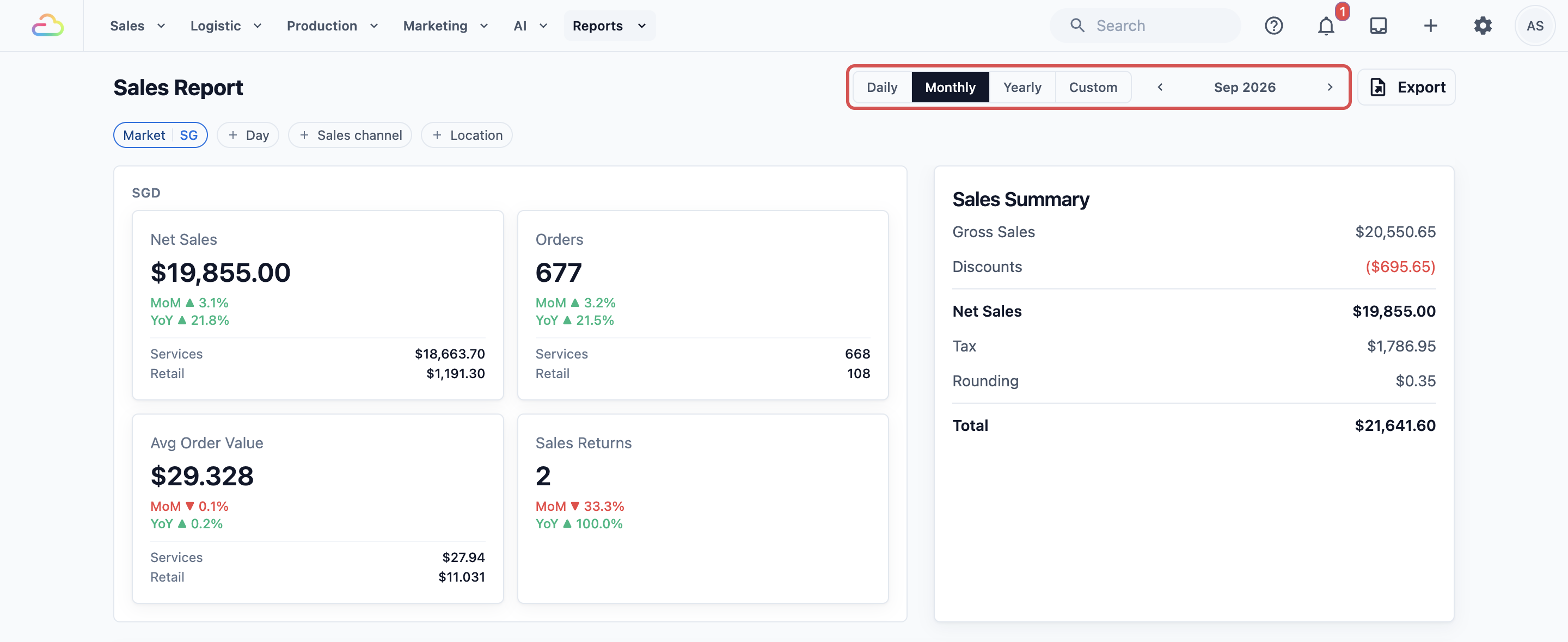Open notifications bell icon

[1326, 26]
